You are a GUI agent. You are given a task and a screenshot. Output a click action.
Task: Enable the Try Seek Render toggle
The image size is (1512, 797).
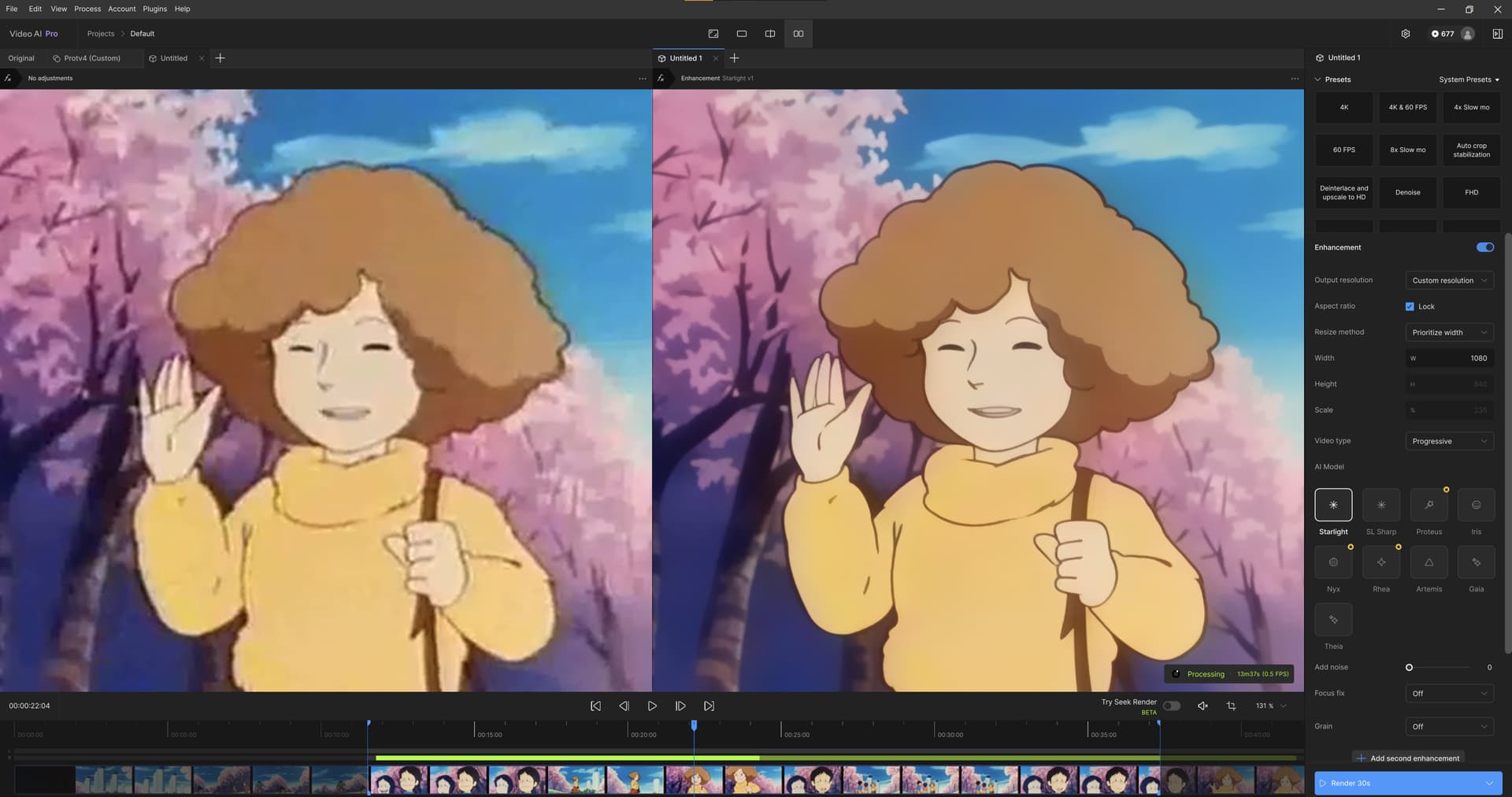pyautogui.click(x=1171, y=706)
